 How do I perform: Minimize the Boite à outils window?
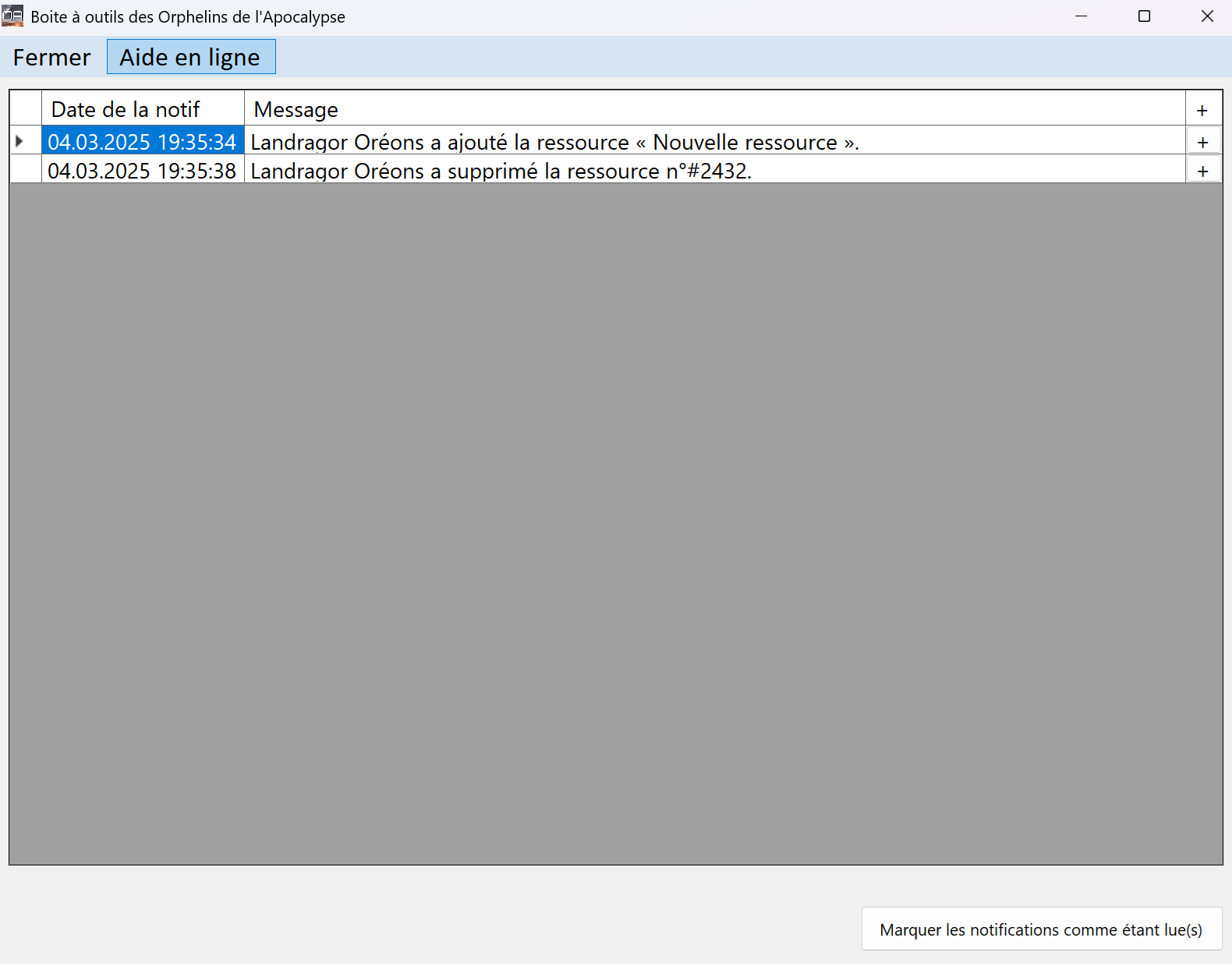[x=1081, y=16]
